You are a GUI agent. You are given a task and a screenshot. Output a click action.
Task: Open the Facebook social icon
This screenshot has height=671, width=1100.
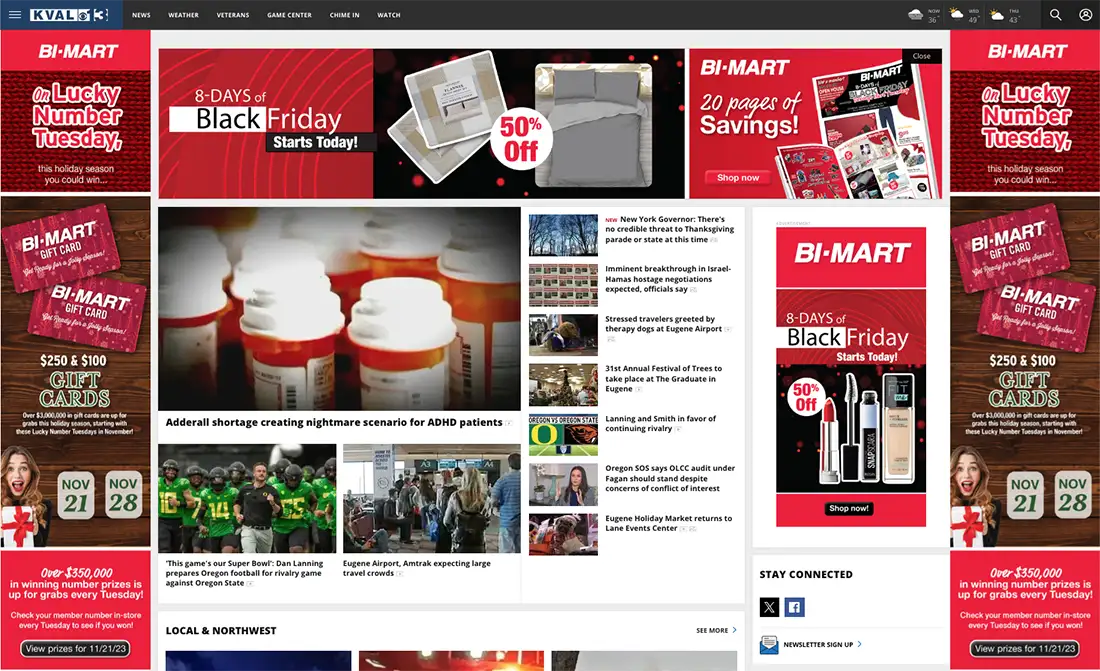(x=795, y=607)
